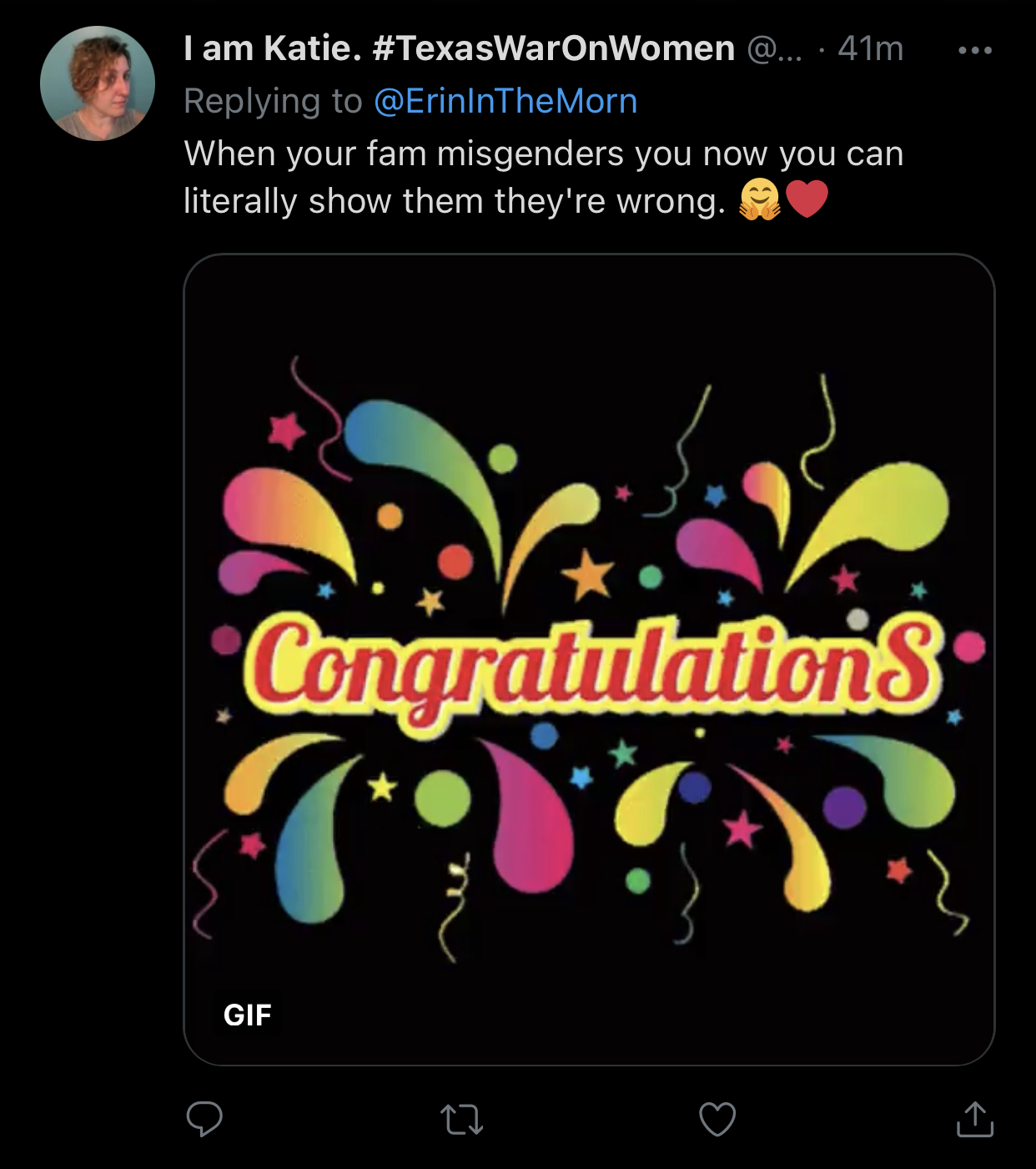Click the "Replying to" label

click(273, 101)
